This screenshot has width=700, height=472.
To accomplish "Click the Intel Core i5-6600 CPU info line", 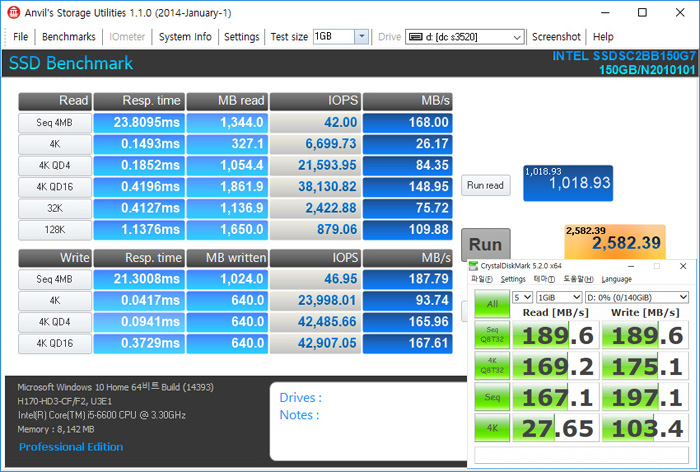I will (102, 415).
